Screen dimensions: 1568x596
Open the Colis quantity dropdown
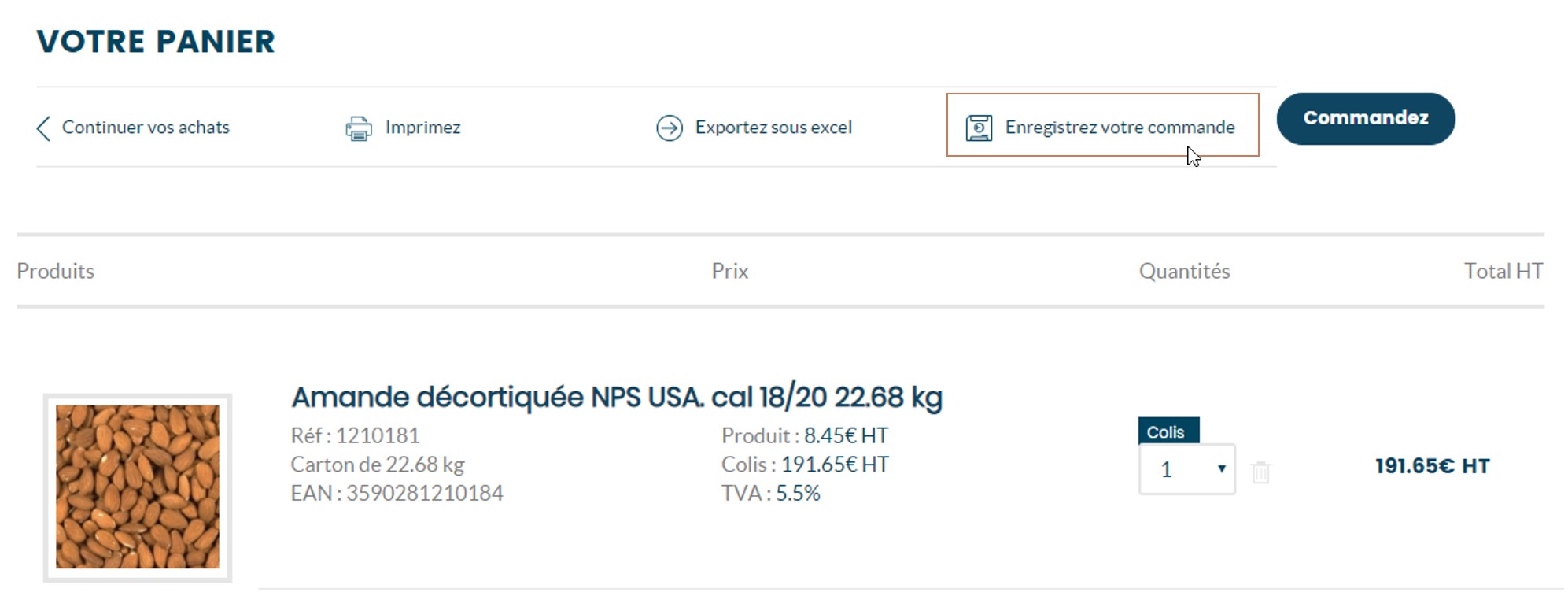pyautogui.click(x=1186, y=470)
